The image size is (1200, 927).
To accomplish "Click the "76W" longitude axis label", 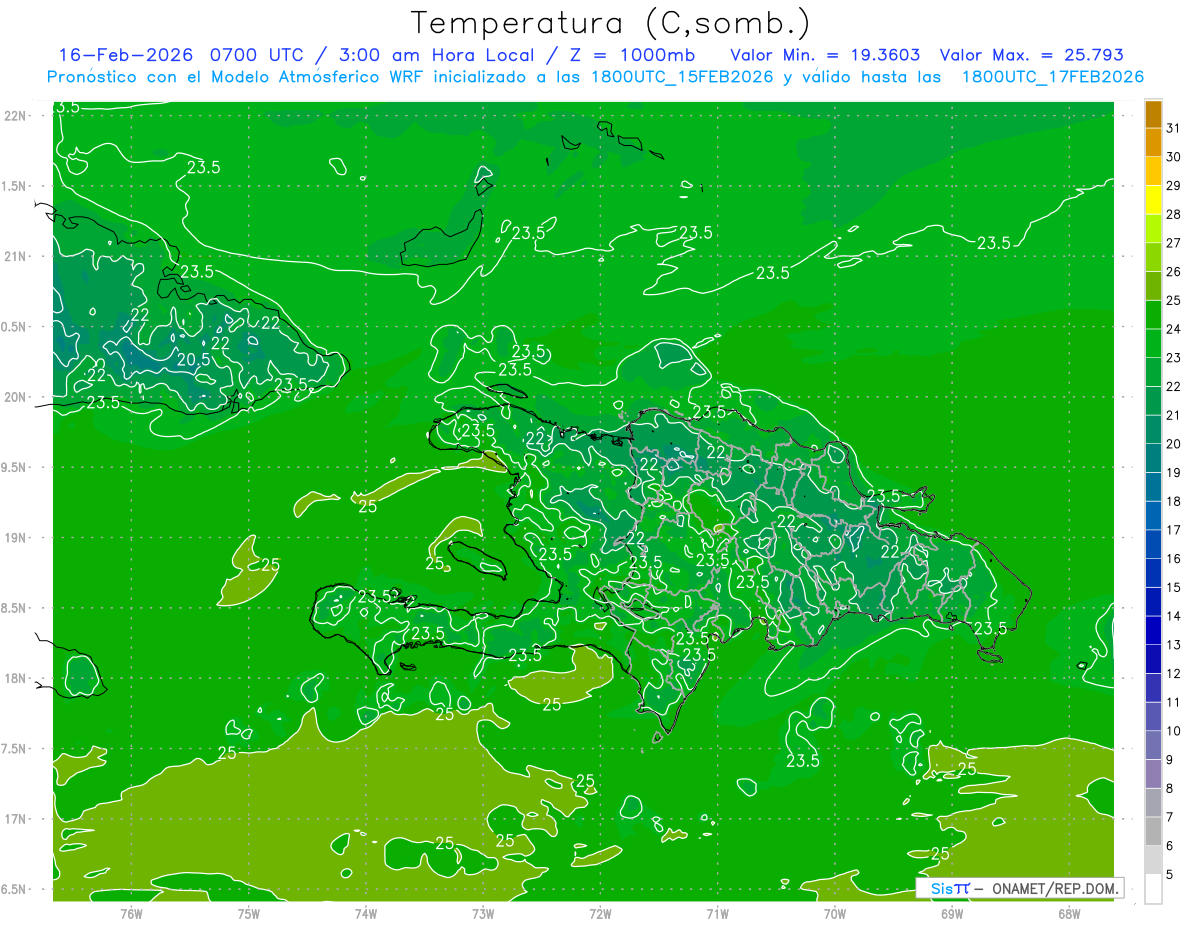I will tap(131, 914).
